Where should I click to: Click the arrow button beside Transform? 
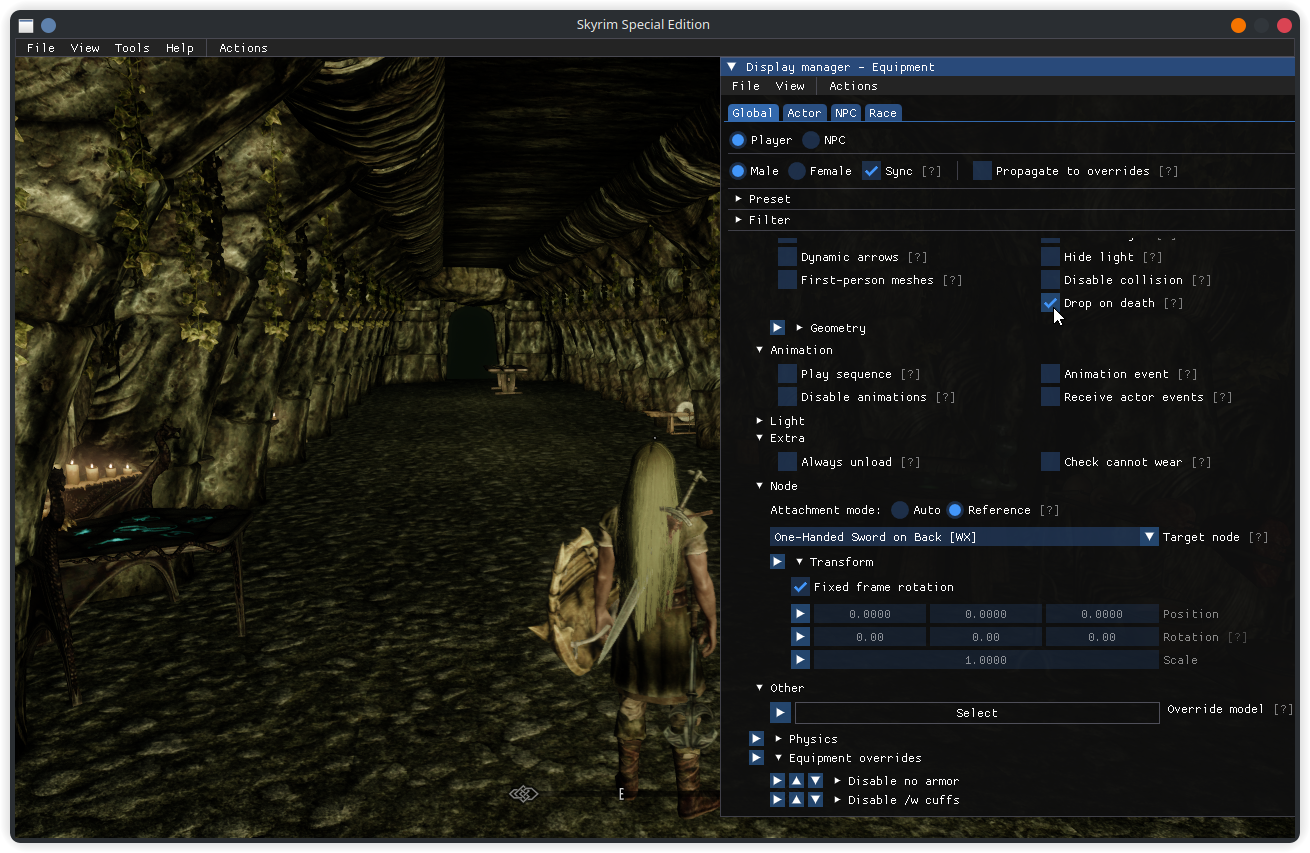[x=777, y=562]
